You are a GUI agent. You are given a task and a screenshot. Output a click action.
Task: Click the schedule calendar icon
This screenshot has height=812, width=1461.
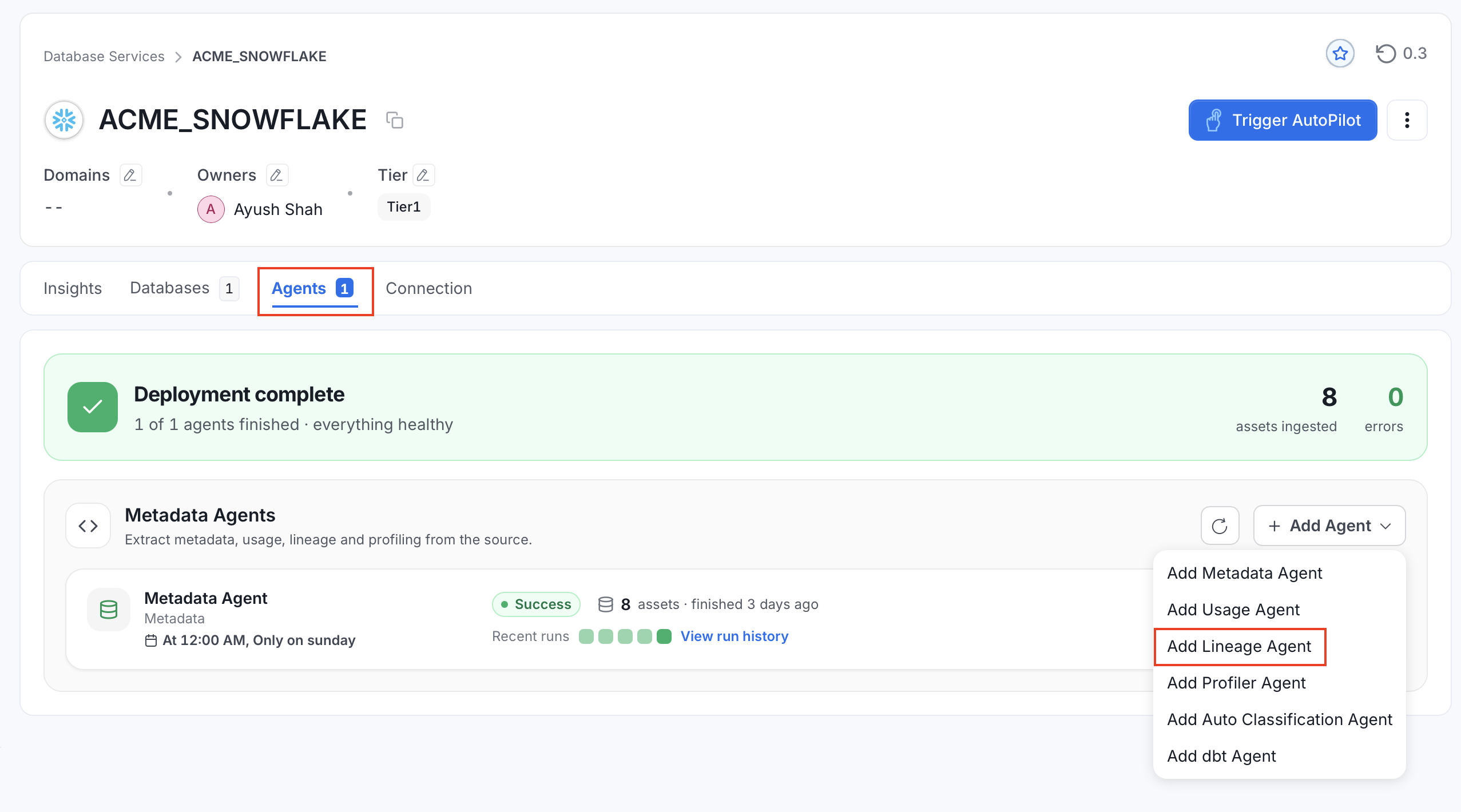[151, 640]
